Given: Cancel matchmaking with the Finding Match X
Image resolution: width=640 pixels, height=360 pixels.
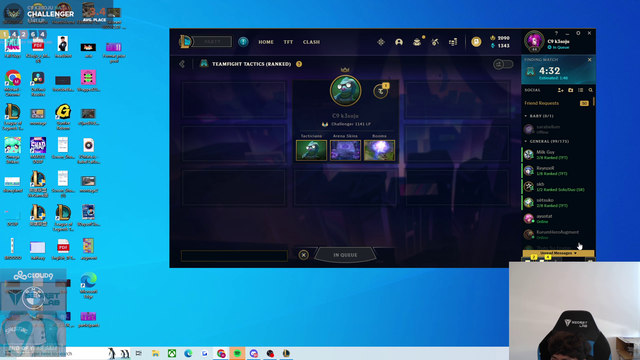Looking at the screenshot, I should tap(589, 60).
